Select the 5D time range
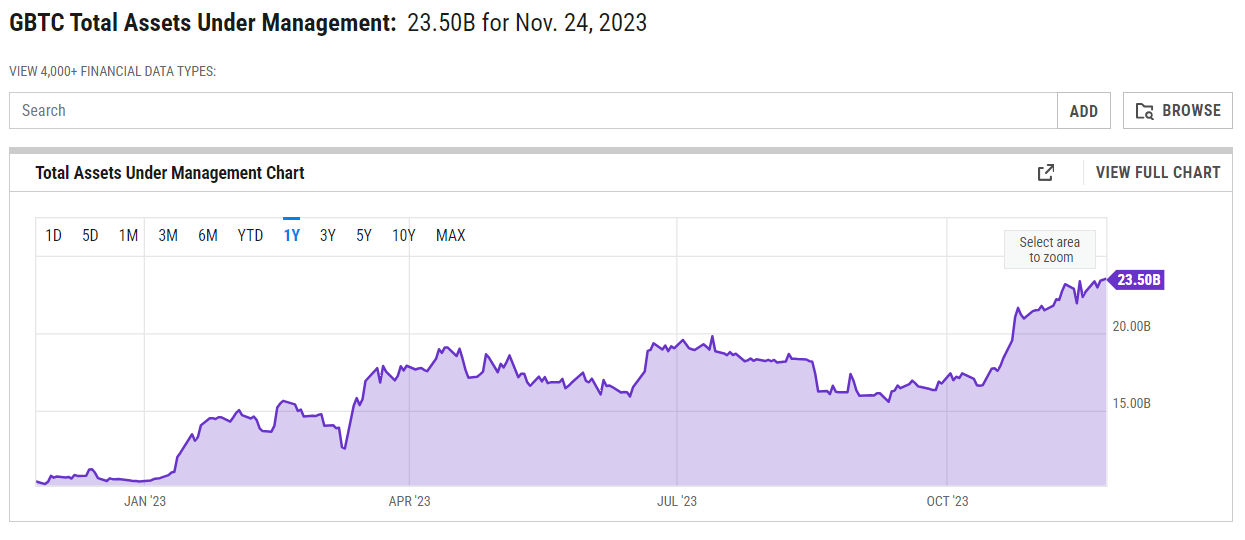This screenshot has width=1245, height=540. pyautogui.click(x=90, y=236)
